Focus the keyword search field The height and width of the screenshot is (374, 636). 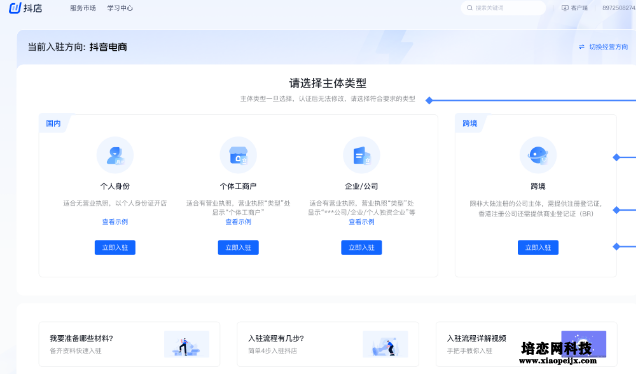(503, 8)
